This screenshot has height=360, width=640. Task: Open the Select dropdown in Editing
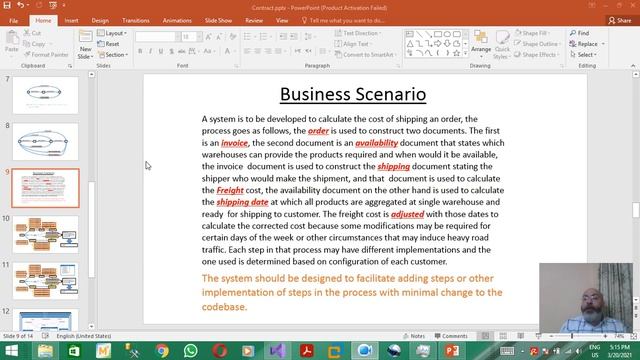point(584,55)
